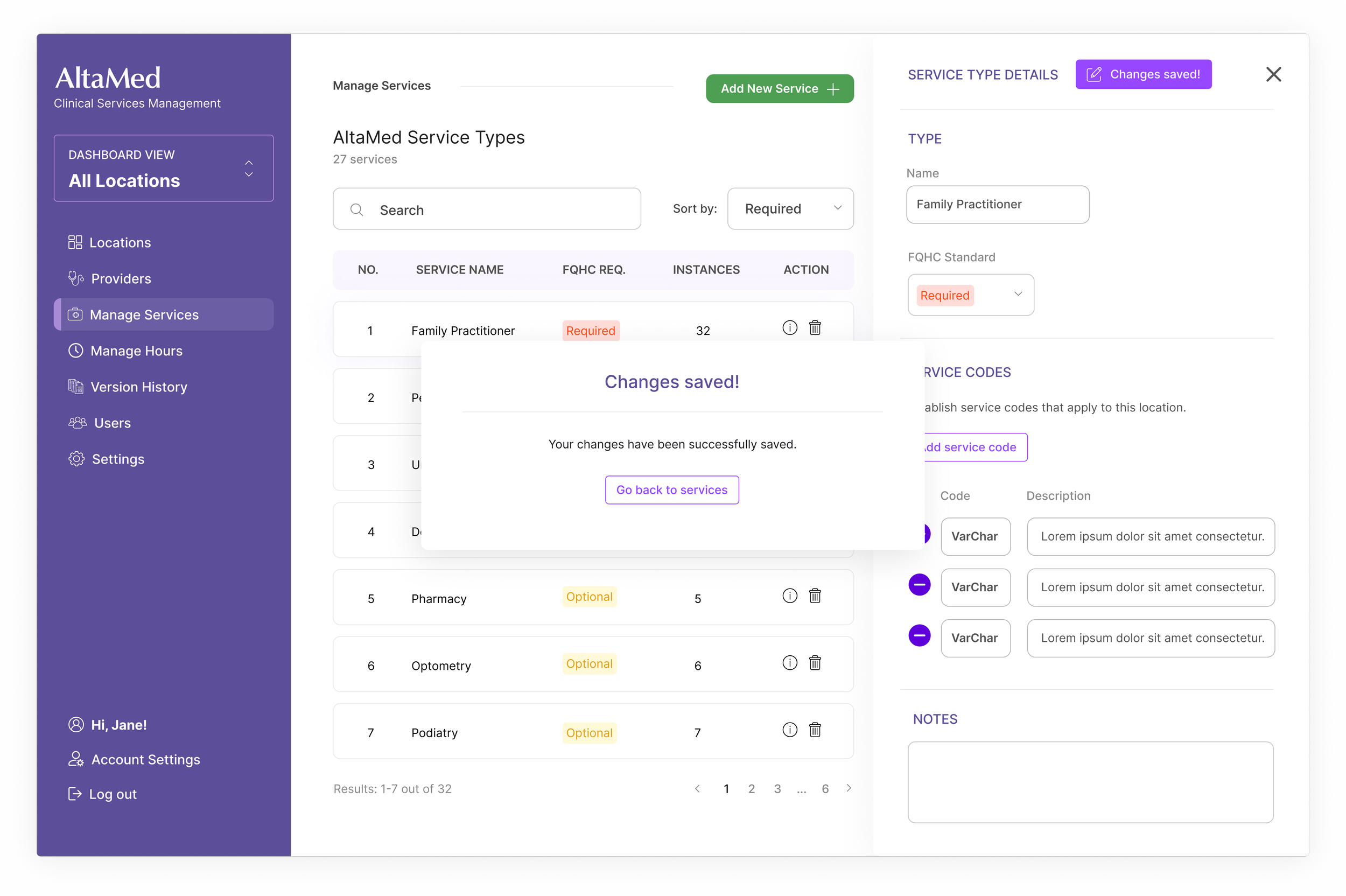Log out of the application
1346x896 pixels.
(x=102, y=794)
